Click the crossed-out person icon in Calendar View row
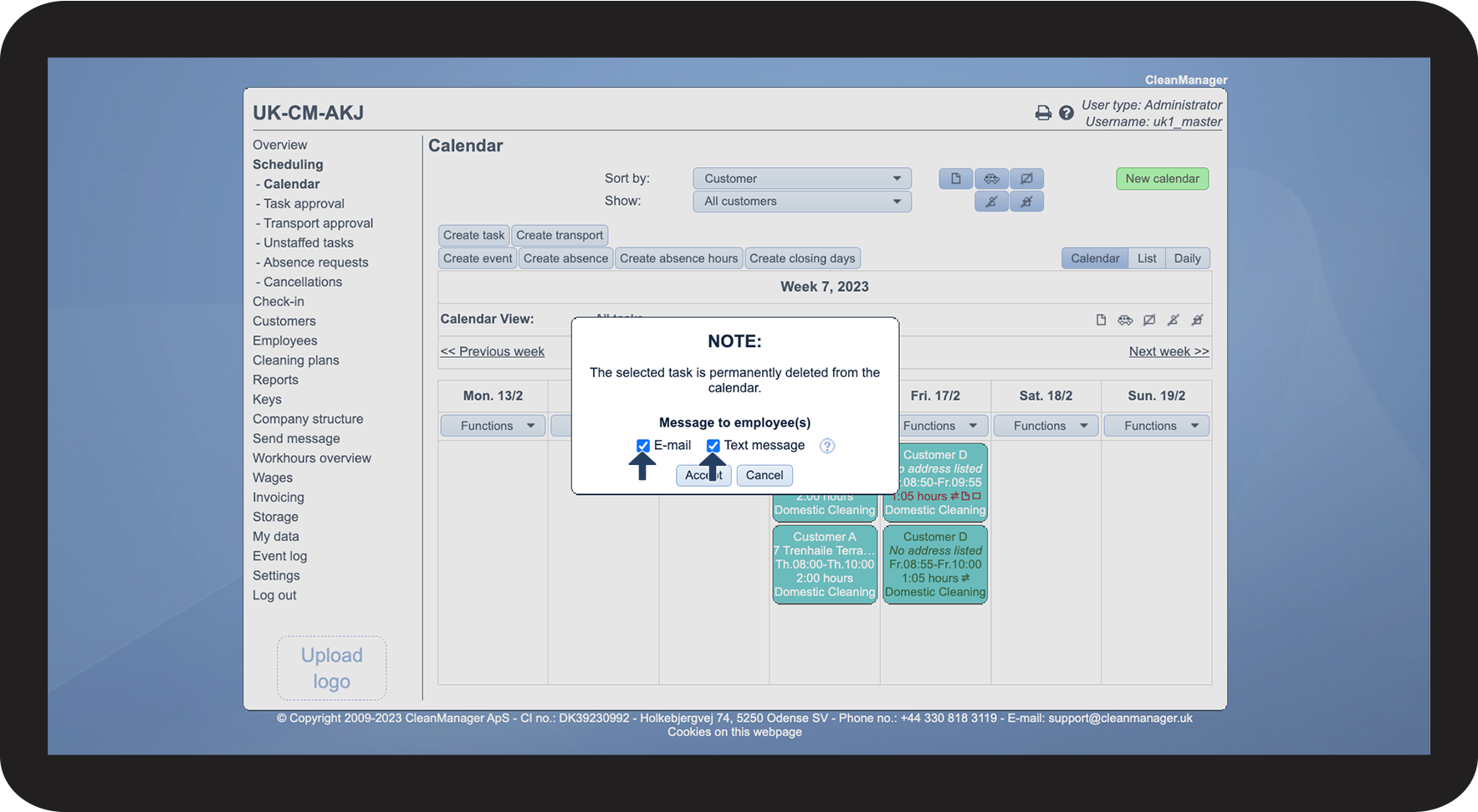The image size is (1478, 812). (1174, 319)
